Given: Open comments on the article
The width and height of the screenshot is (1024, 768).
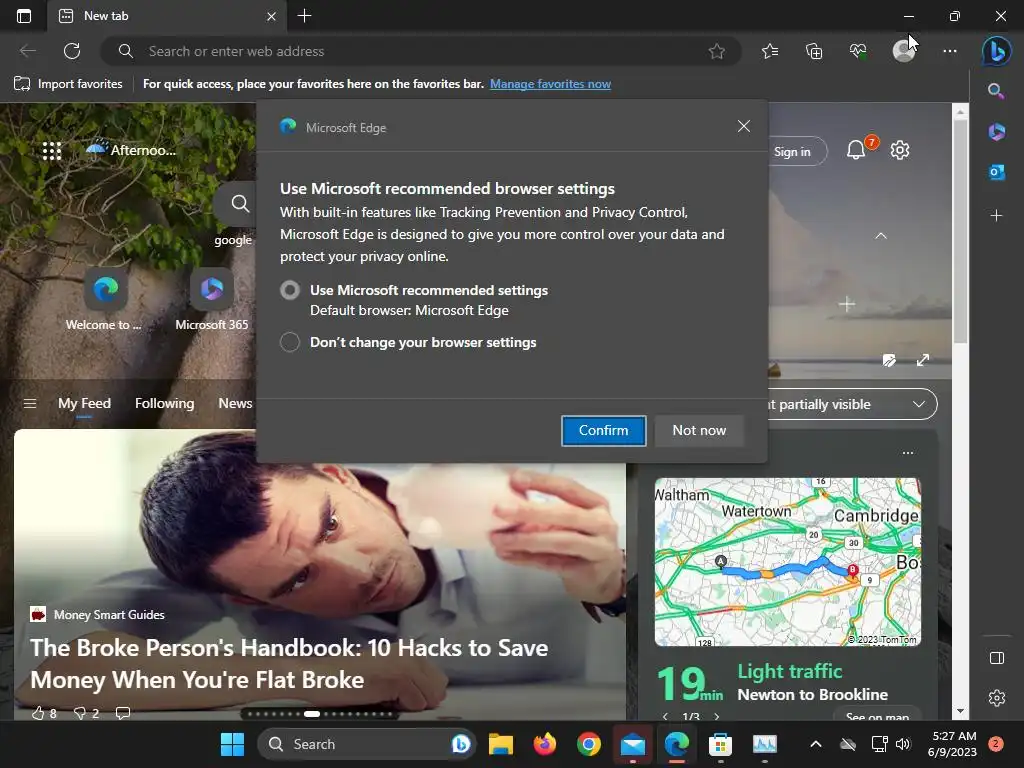Looking at the screenshot, I should tap(122, 712).
